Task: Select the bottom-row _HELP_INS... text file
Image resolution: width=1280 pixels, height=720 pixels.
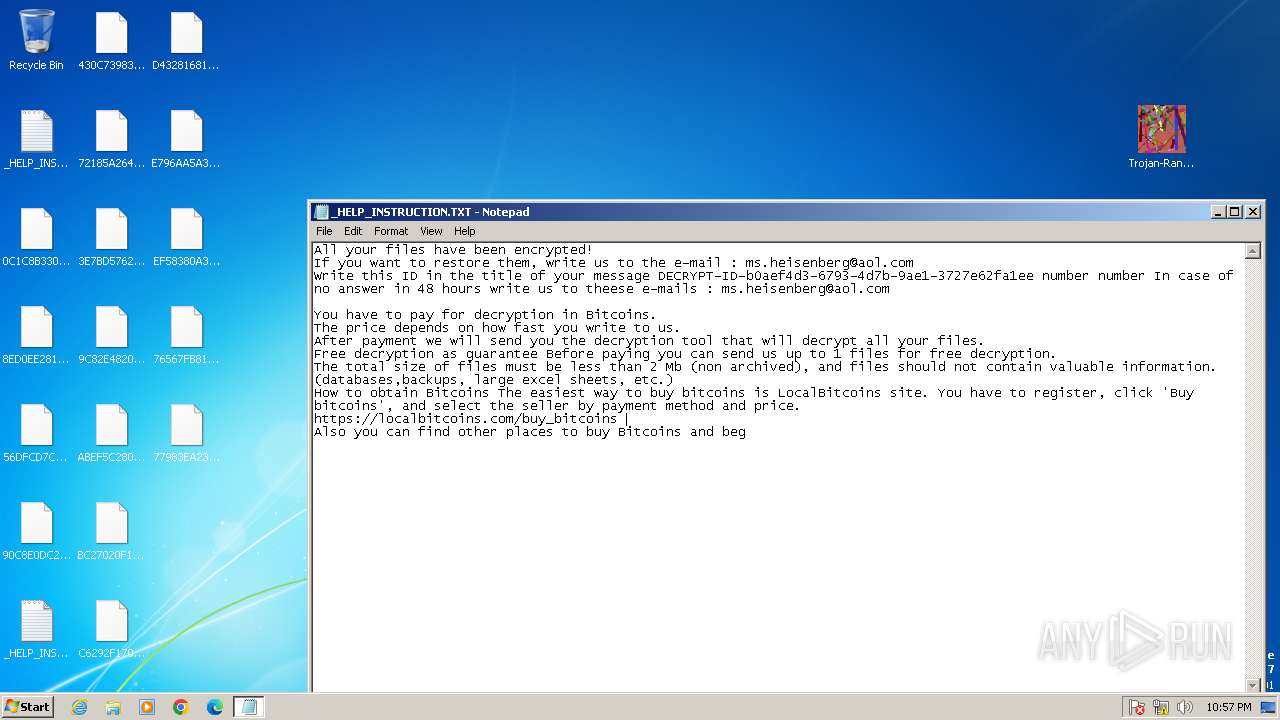Action: tap(36, 628)
